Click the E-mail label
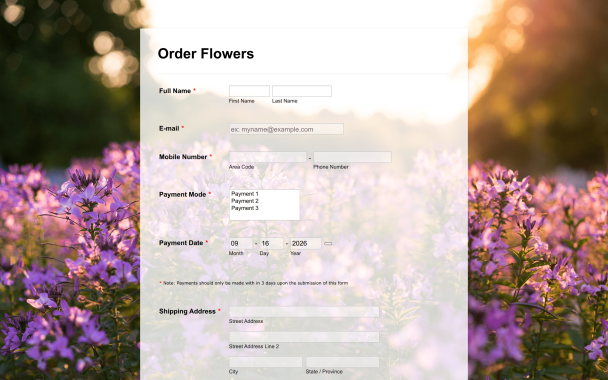Screen dimensions: 608x380 pyautogui.click(x=169, y=128)
